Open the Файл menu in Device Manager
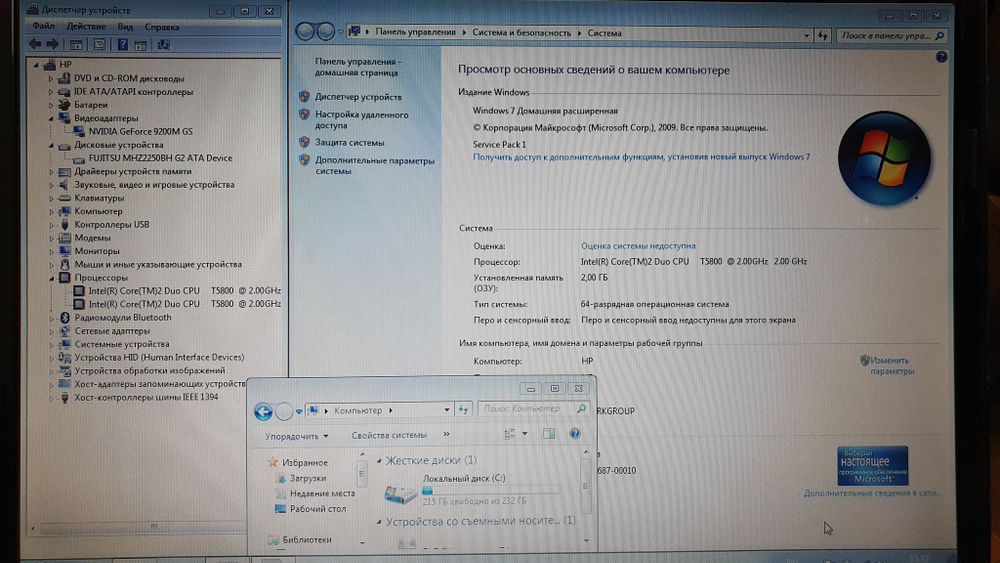The image size is (1000, 563). click(x=43, y=27)
